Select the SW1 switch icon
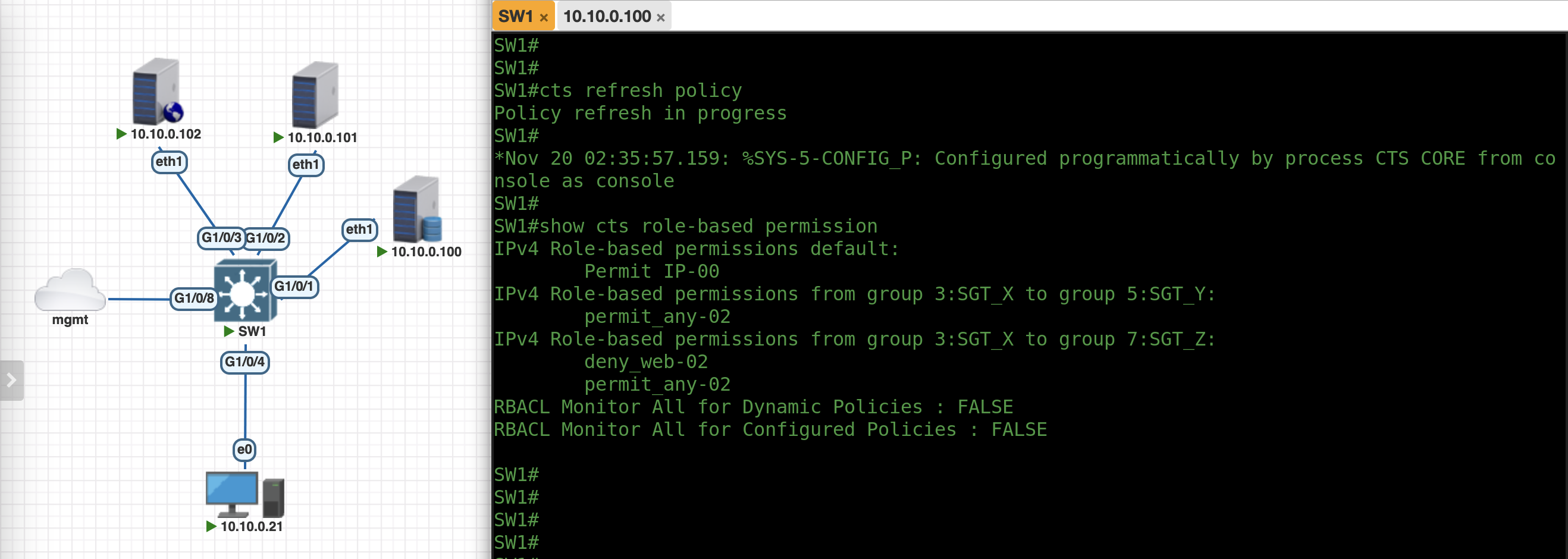 (245, 291)
